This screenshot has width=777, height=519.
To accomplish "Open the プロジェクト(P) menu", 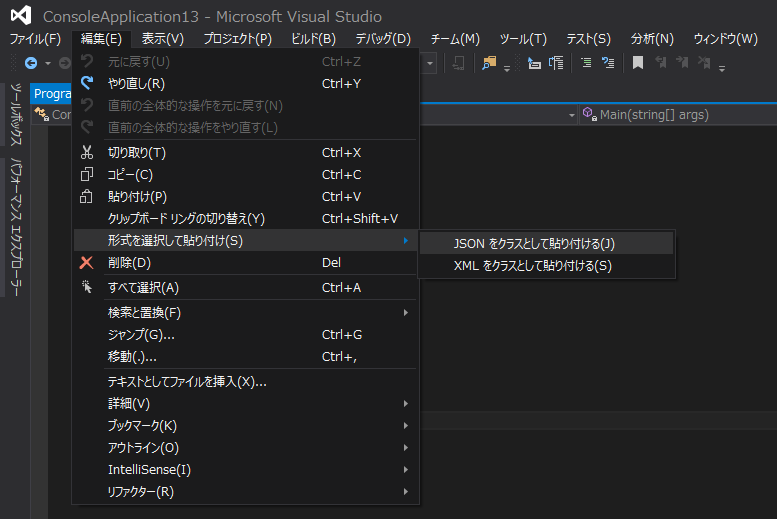I will point(237,39).
